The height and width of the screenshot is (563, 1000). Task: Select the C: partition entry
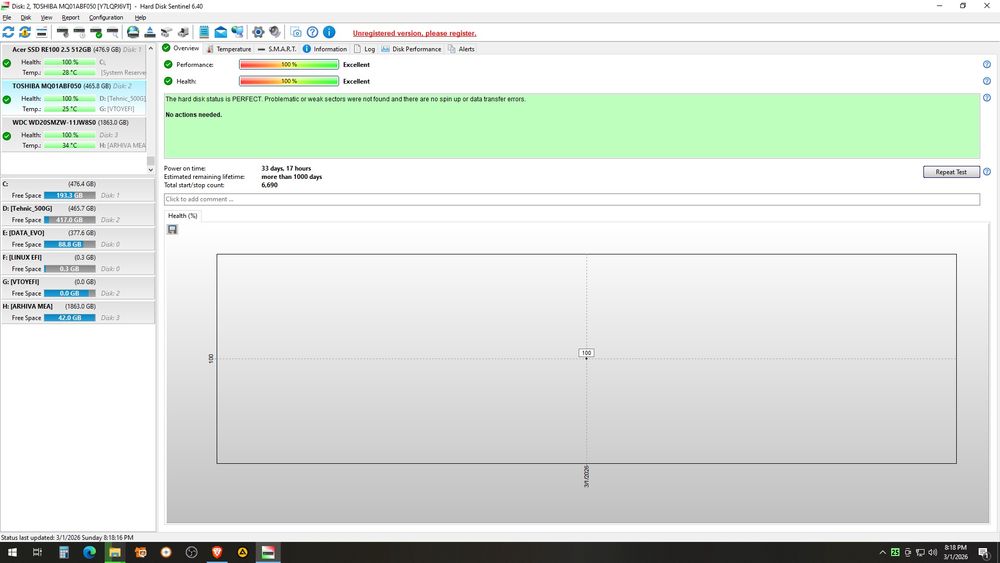click(x=77, y=189)
